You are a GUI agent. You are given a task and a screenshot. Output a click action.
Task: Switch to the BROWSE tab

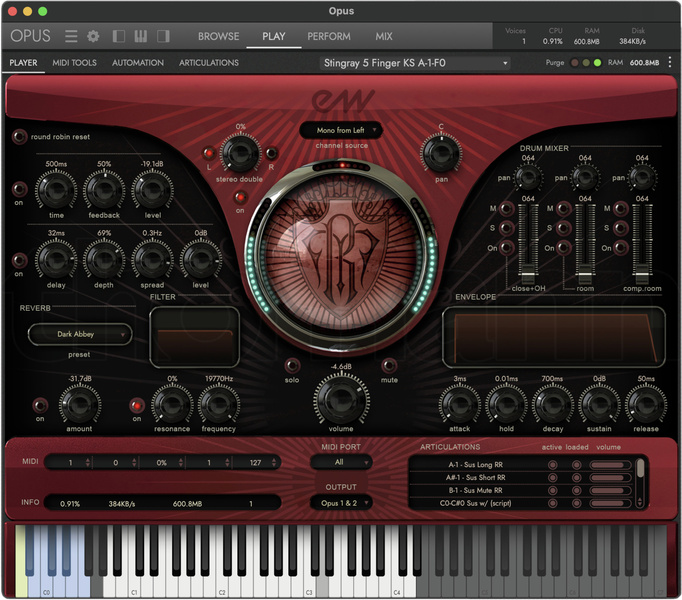[218, 36]
